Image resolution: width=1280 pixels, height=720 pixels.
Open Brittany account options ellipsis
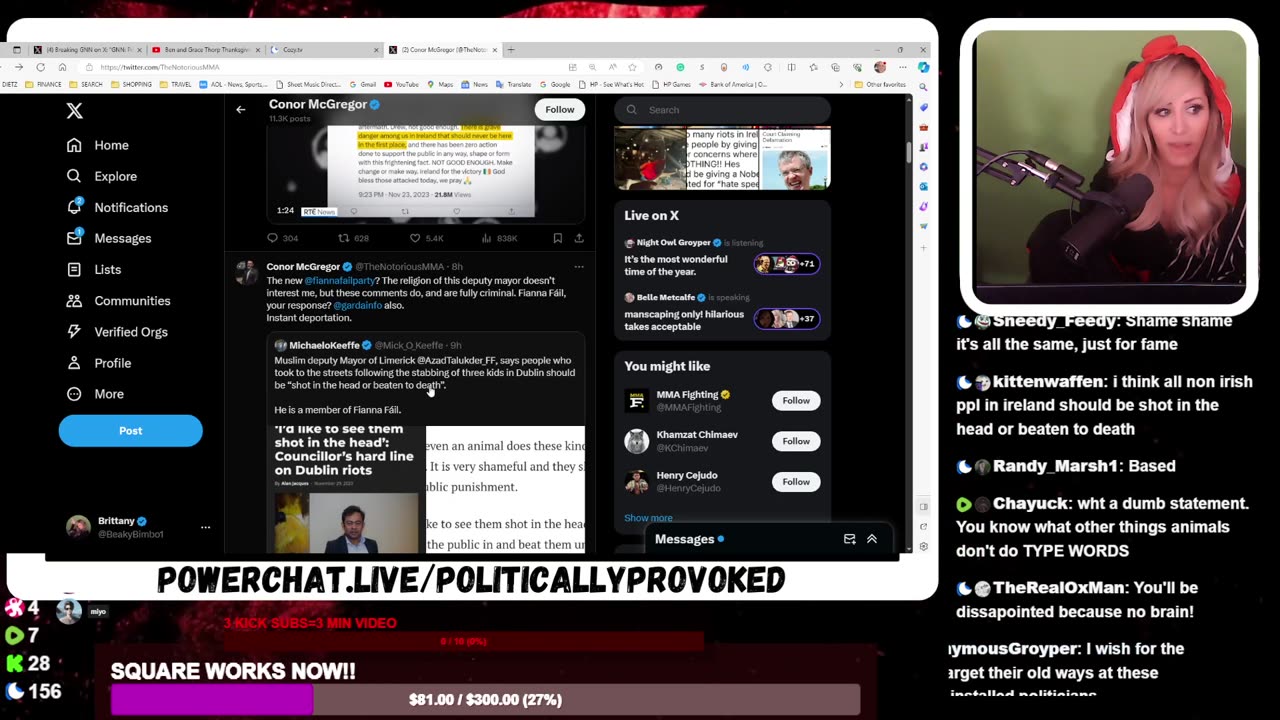pos(205,527)
